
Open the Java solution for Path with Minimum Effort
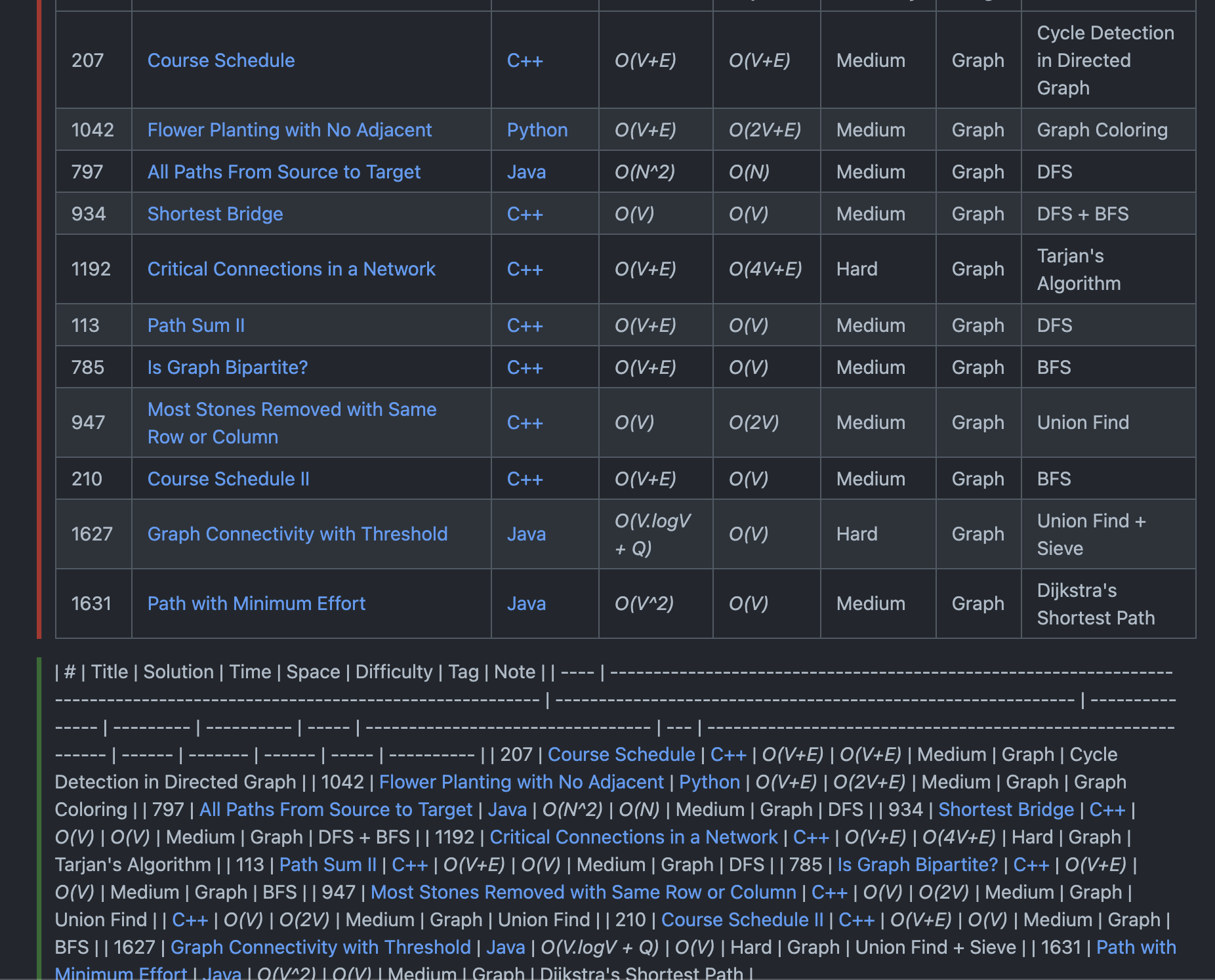525,603
